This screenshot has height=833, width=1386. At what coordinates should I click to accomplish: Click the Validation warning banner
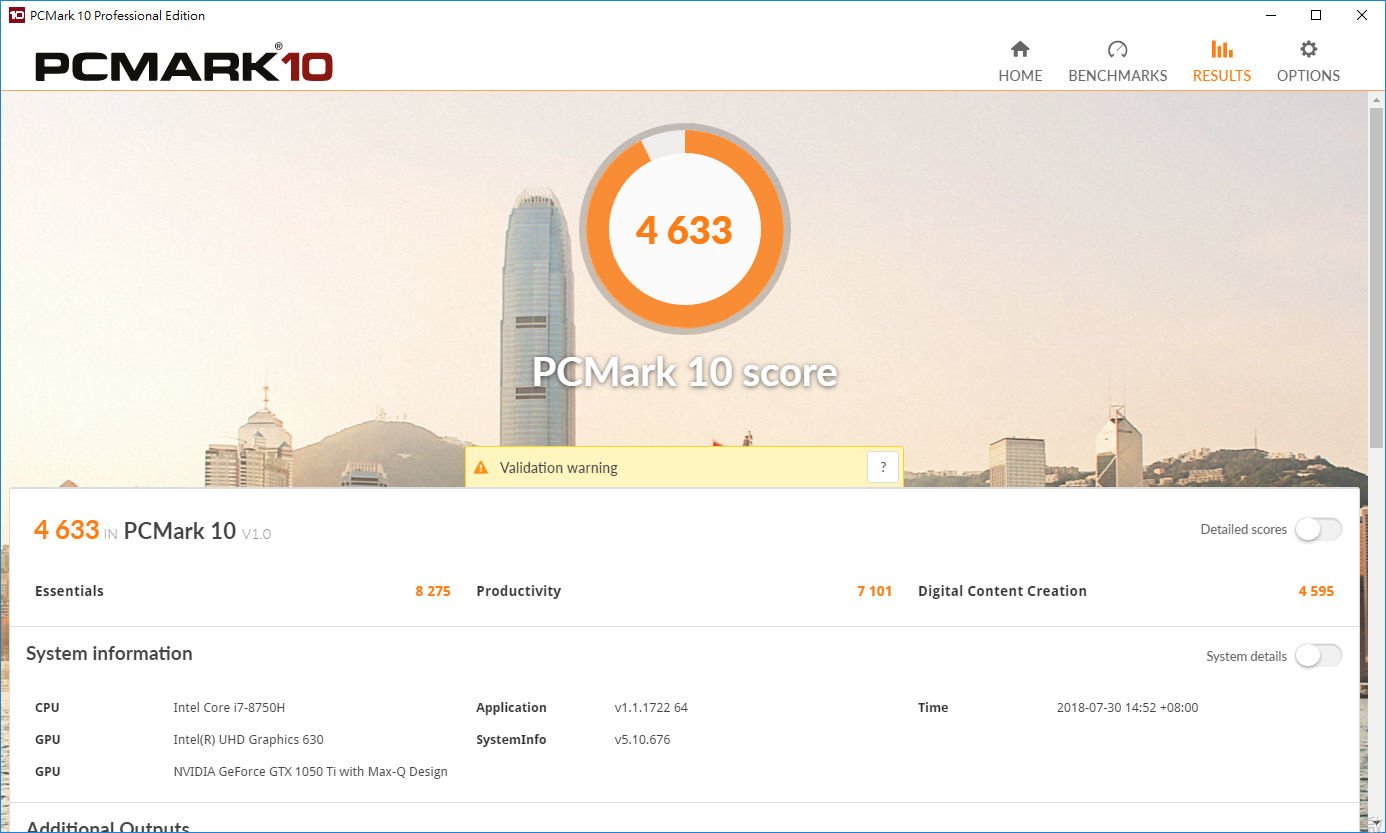point(684,467)
